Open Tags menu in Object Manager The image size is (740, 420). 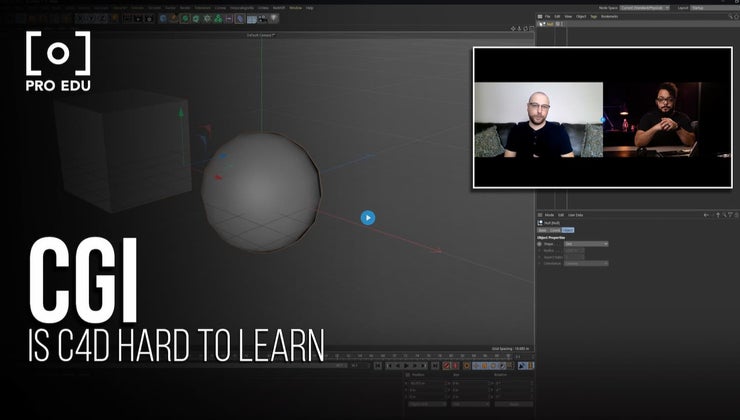click(x=594, y=17)
